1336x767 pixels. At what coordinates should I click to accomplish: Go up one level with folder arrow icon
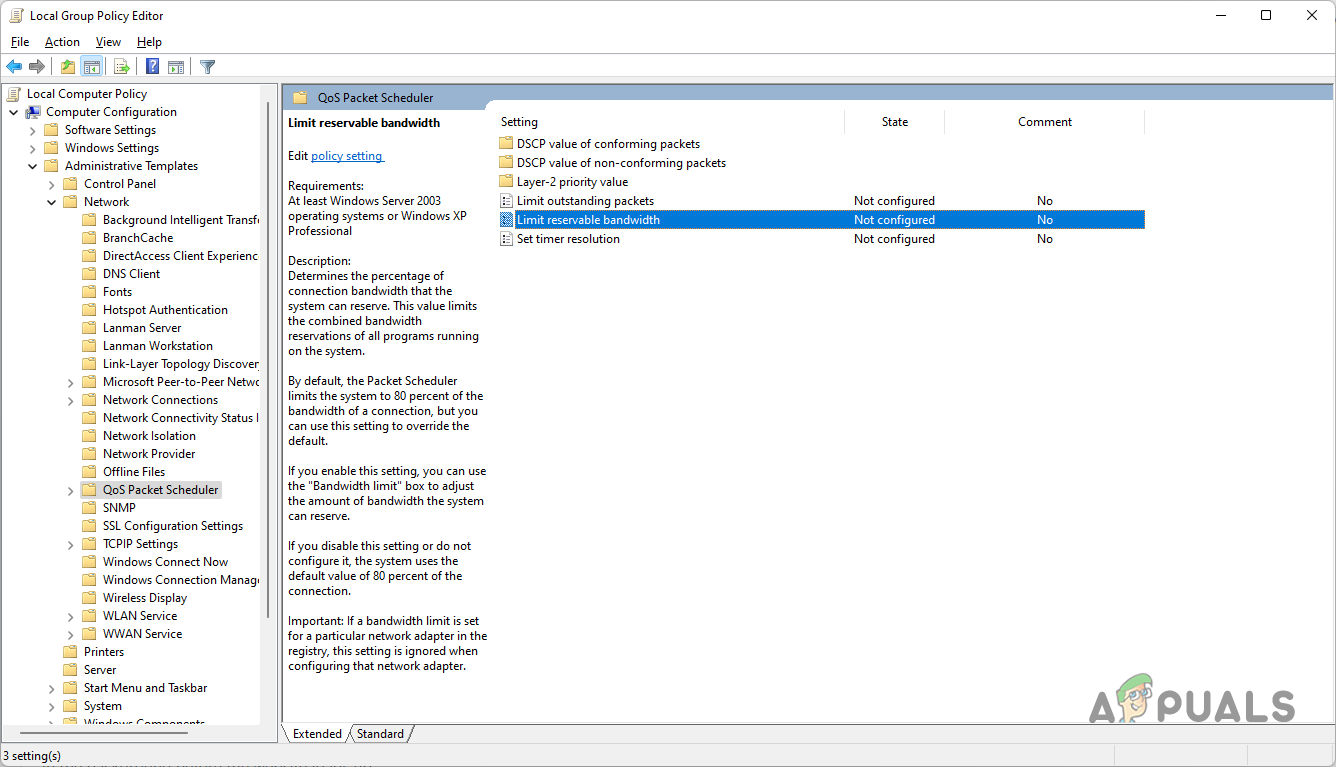point(67,67)
